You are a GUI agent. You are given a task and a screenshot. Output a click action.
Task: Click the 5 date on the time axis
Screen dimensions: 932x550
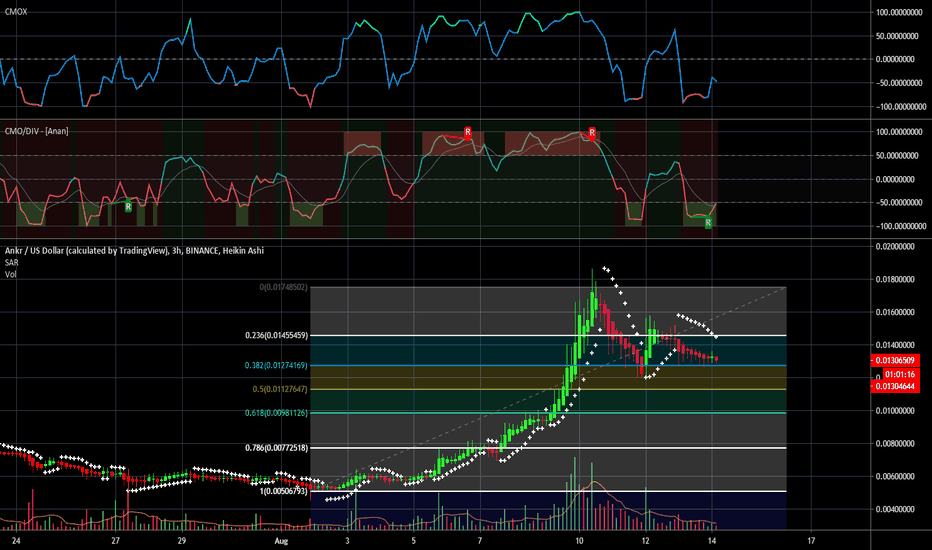[x=414, y=540]
